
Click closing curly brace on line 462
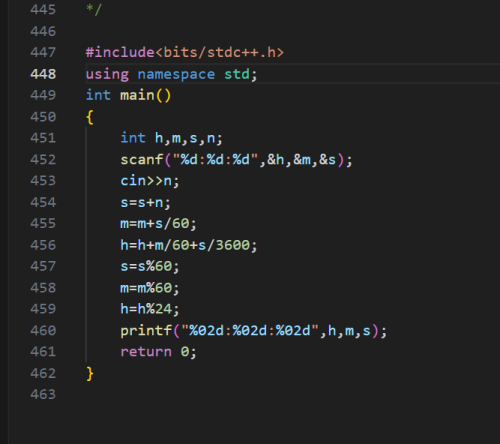90,373
